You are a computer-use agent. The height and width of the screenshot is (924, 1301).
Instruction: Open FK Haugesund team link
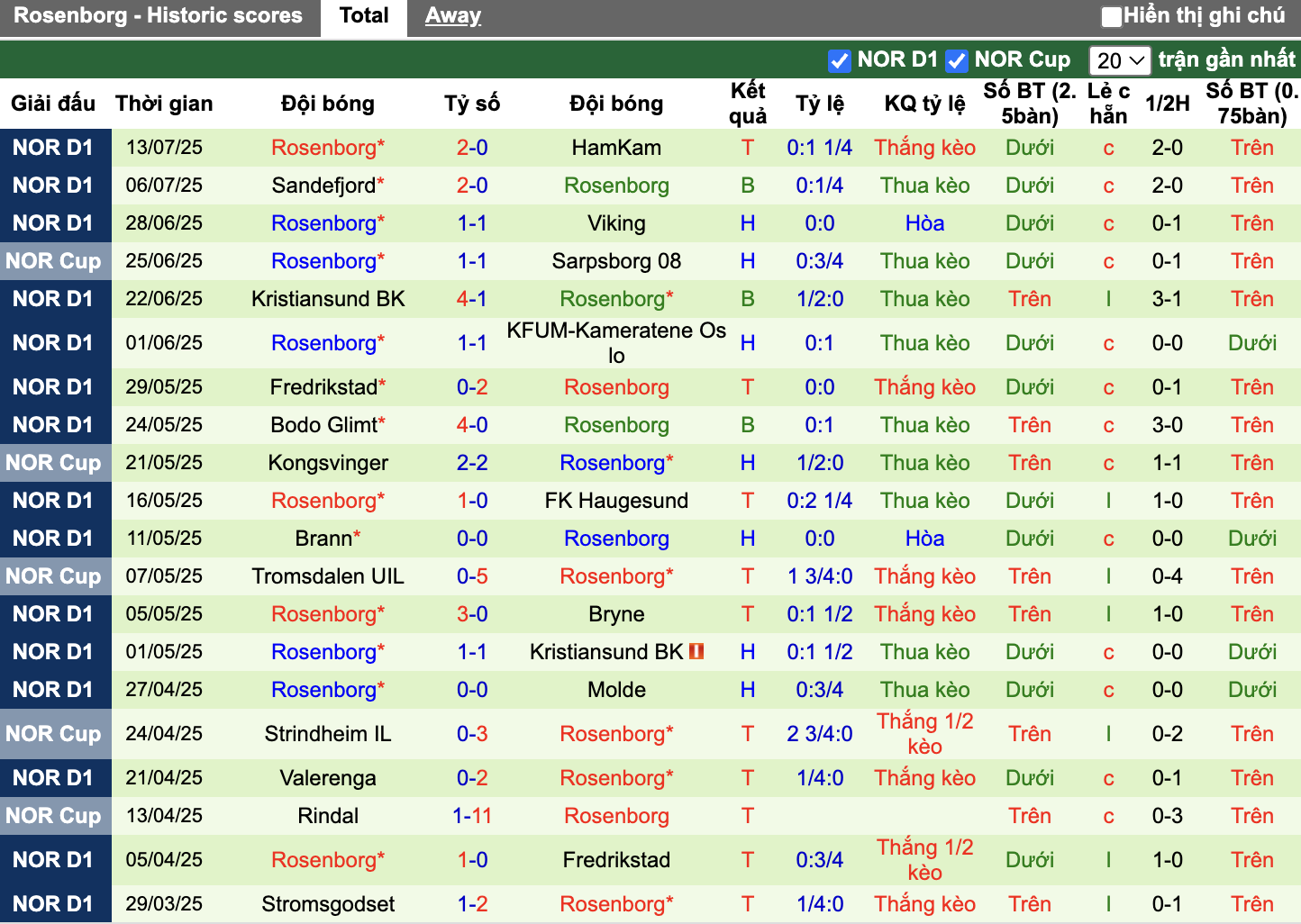pyautogui.click(x=616, y=501)
